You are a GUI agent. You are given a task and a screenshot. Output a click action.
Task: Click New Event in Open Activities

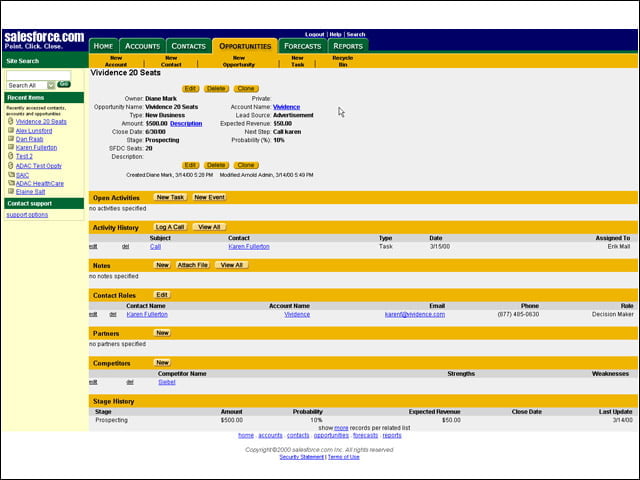(x=209, y=197)
